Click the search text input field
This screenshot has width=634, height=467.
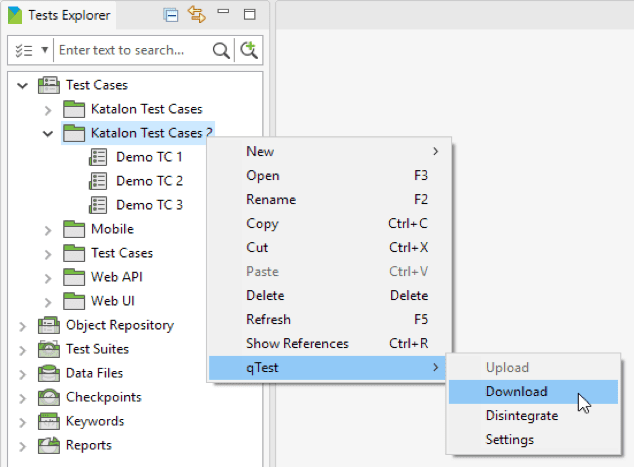[130, 50]
